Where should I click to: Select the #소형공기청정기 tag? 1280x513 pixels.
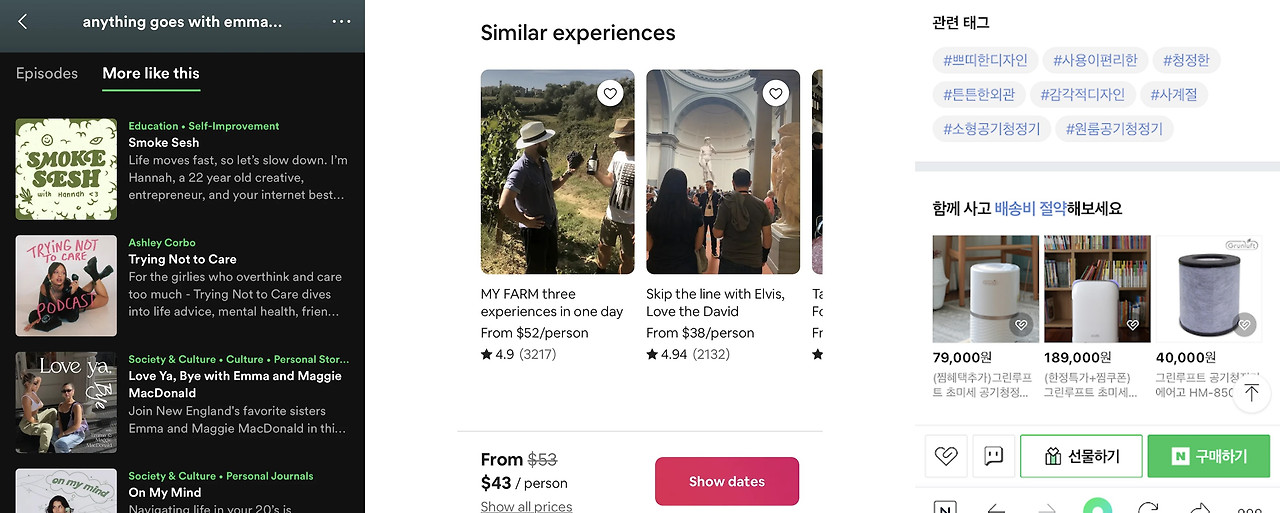[991, 128]
